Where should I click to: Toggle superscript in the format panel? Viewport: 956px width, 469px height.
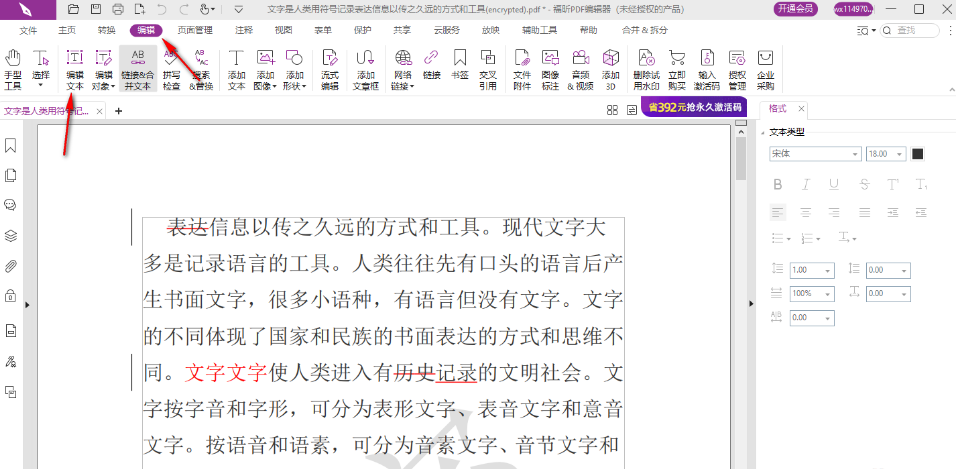(893, 184)
